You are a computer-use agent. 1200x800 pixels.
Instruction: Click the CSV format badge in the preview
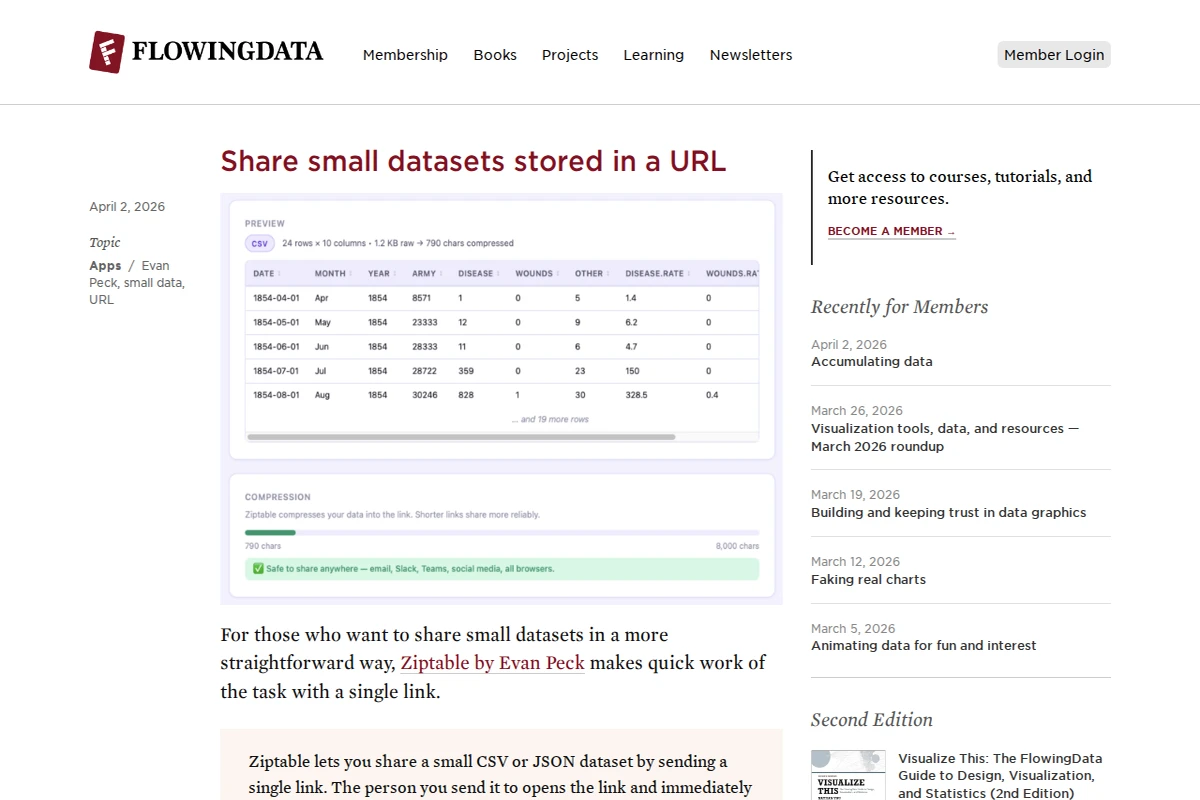click(260, 243)
